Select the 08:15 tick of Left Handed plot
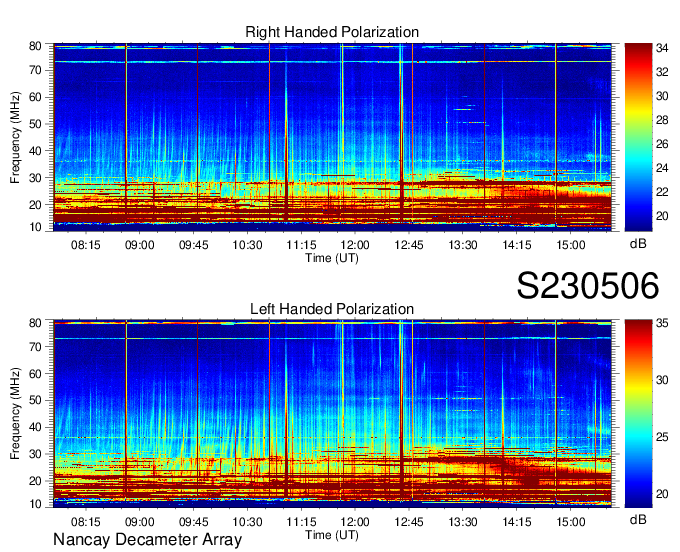Image resolution: width=680 pixels, height=552 pixels. [x=85, y=522]
